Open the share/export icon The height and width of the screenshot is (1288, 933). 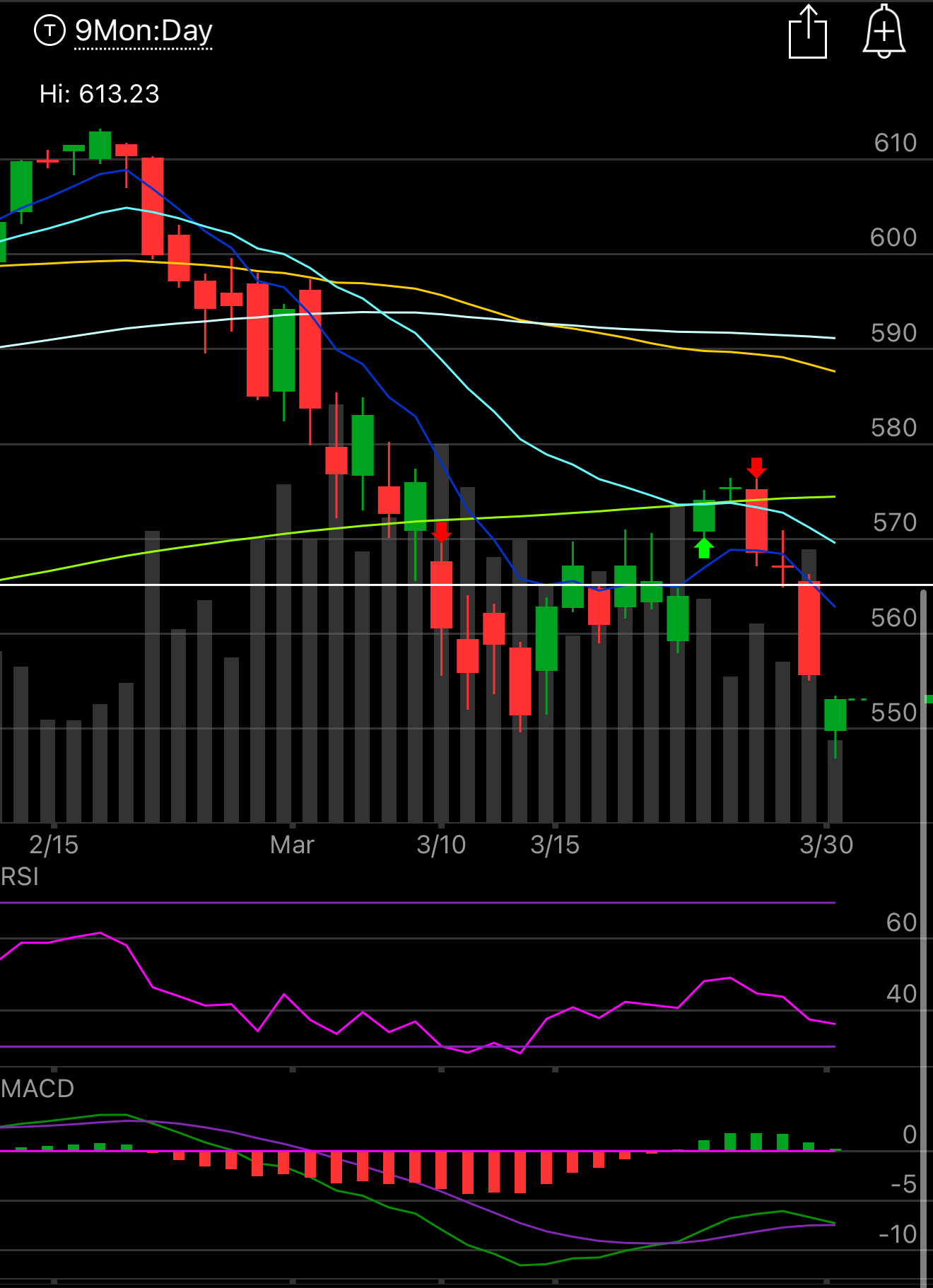(808, 32)
